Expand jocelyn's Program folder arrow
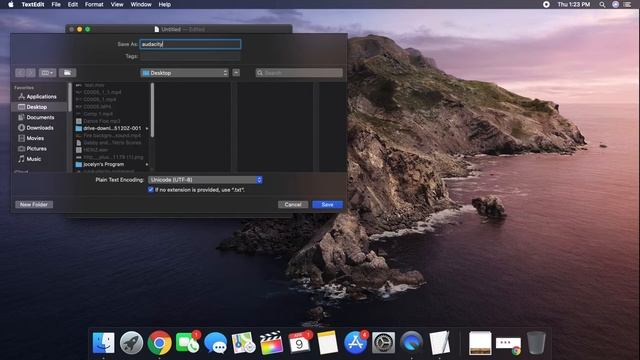Viewport: 640px width, 360px height. pos(147,164)
